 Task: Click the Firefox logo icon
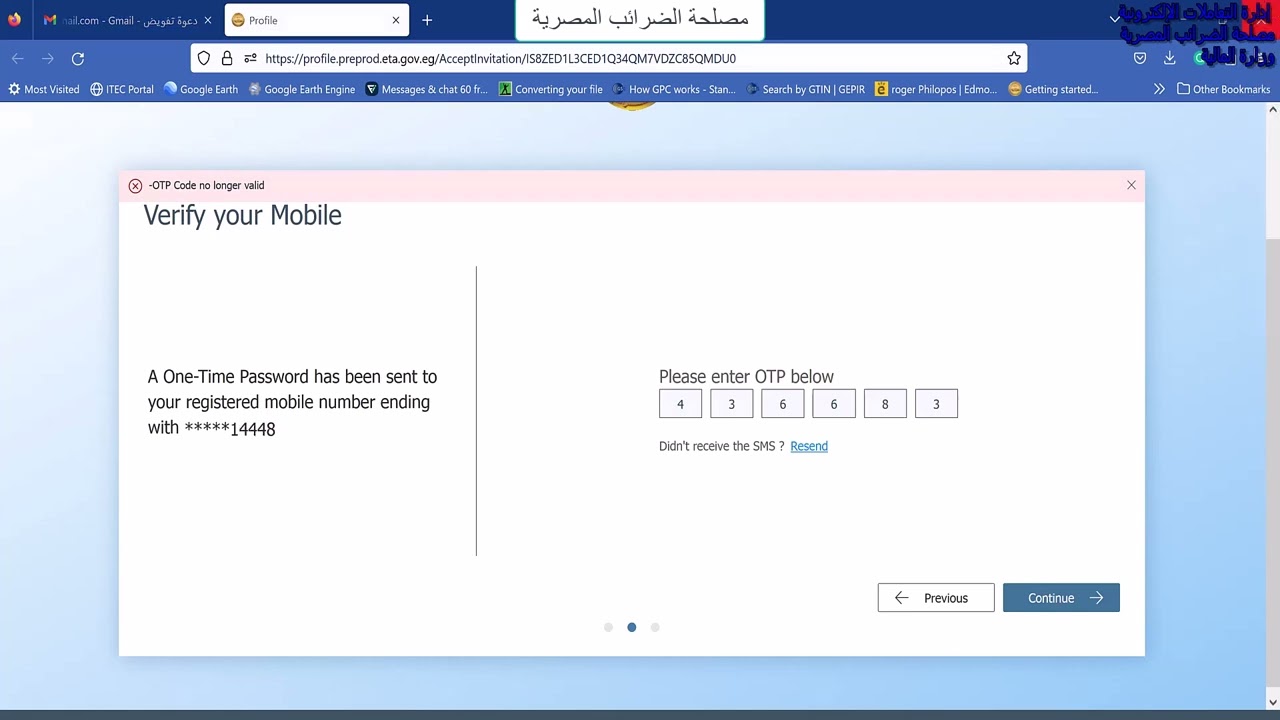[14, 19]
